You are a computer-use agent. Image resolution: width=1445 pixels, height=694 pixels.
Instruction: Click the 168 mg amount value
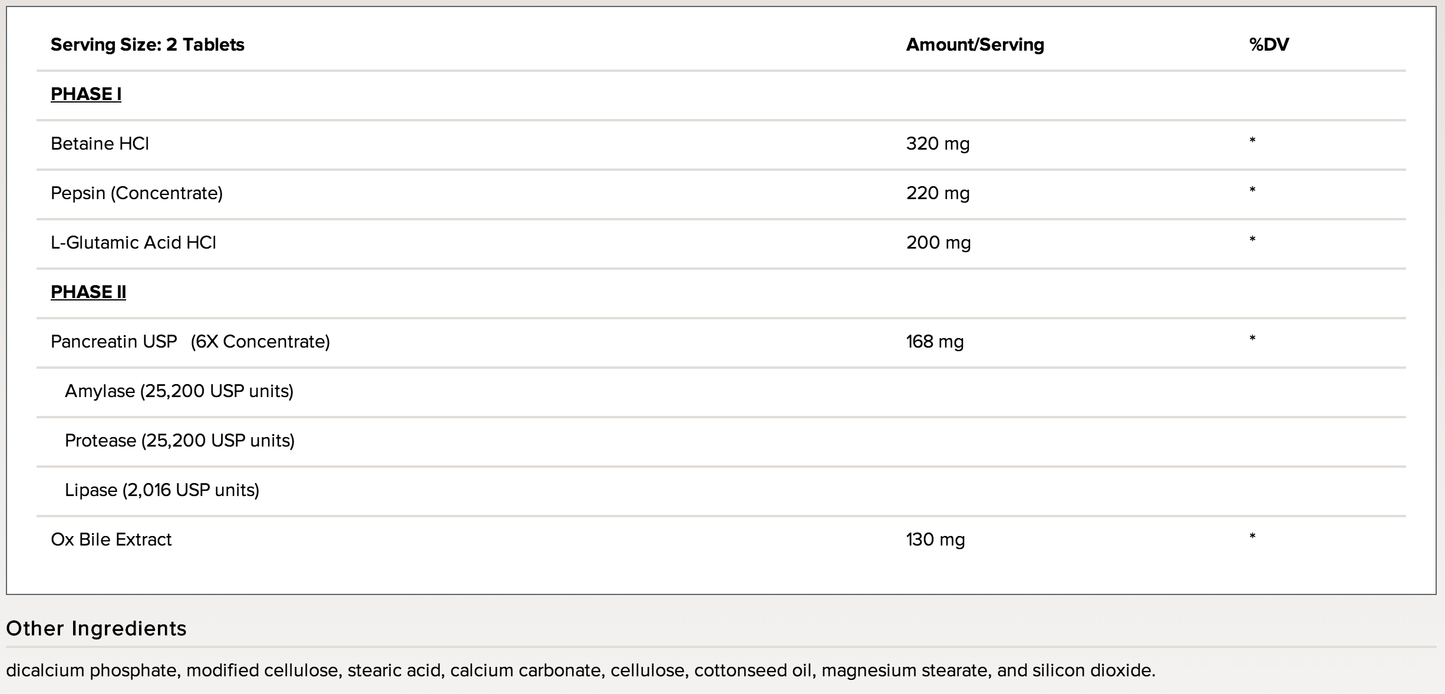pyautogui.click(x=934, y=342)
